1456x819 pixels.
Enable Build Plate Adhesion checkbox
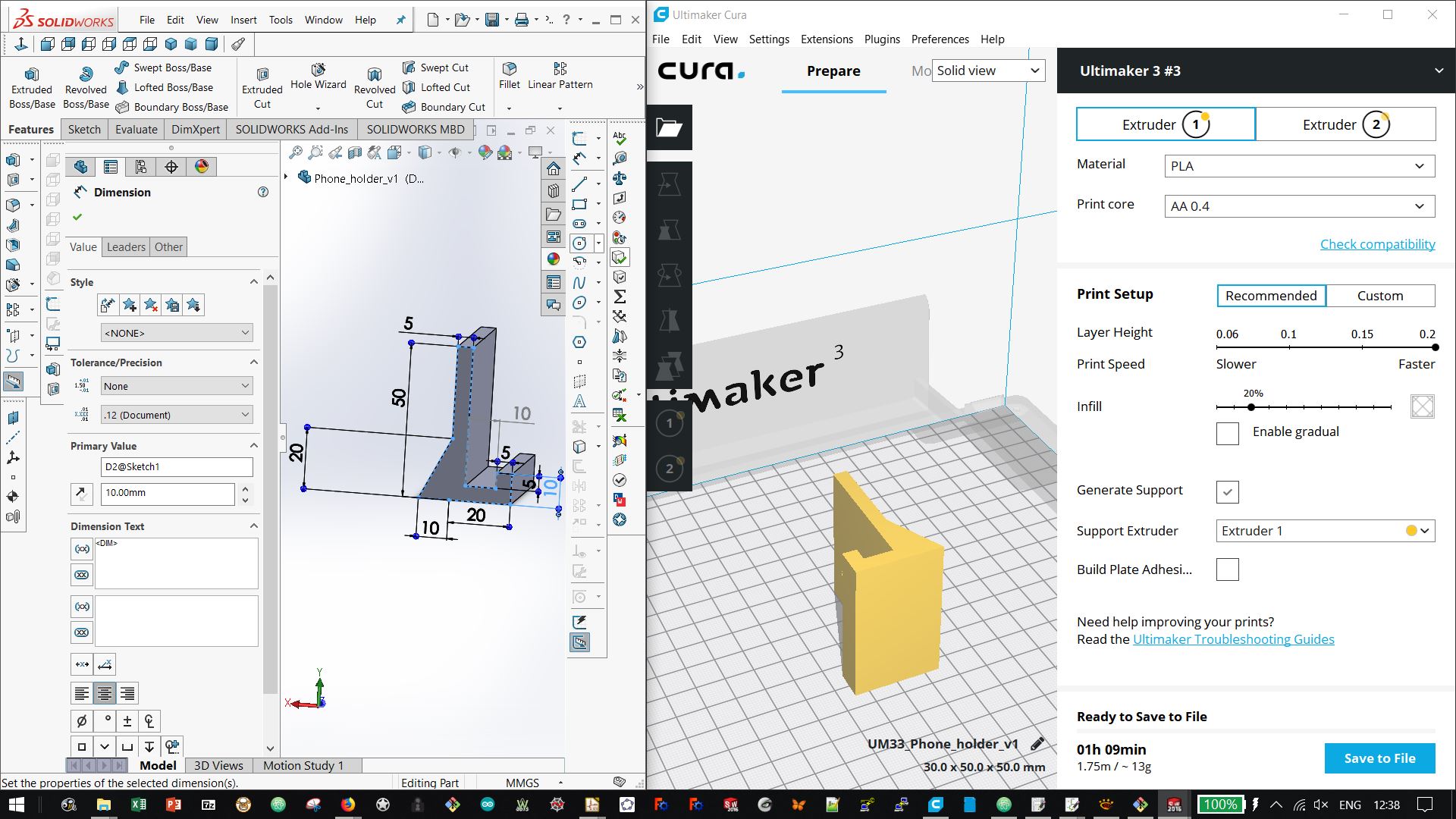click(x=1227, y=570)
